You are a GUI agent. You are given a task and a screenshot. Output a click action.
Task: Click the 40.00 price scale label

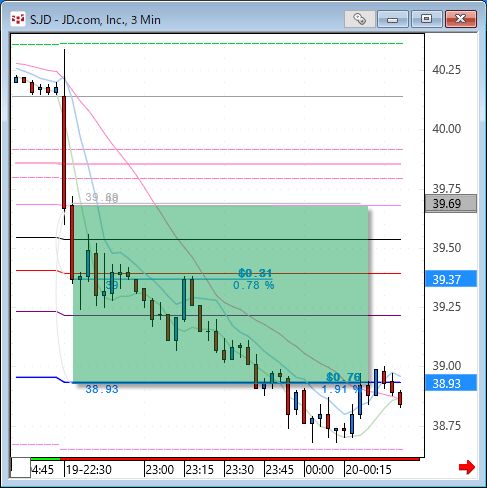[x=446, y=129]
